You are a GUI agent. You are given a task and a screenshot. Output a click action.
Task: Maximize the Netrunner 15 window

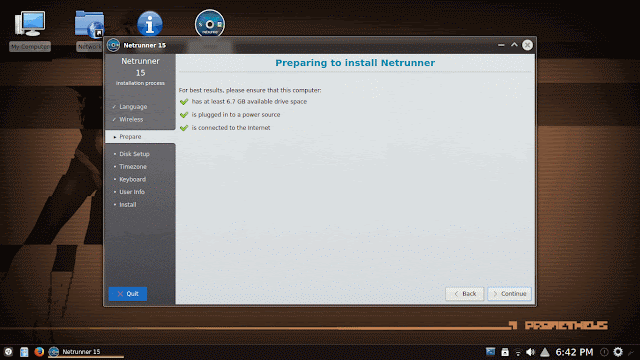coord(514,45)
